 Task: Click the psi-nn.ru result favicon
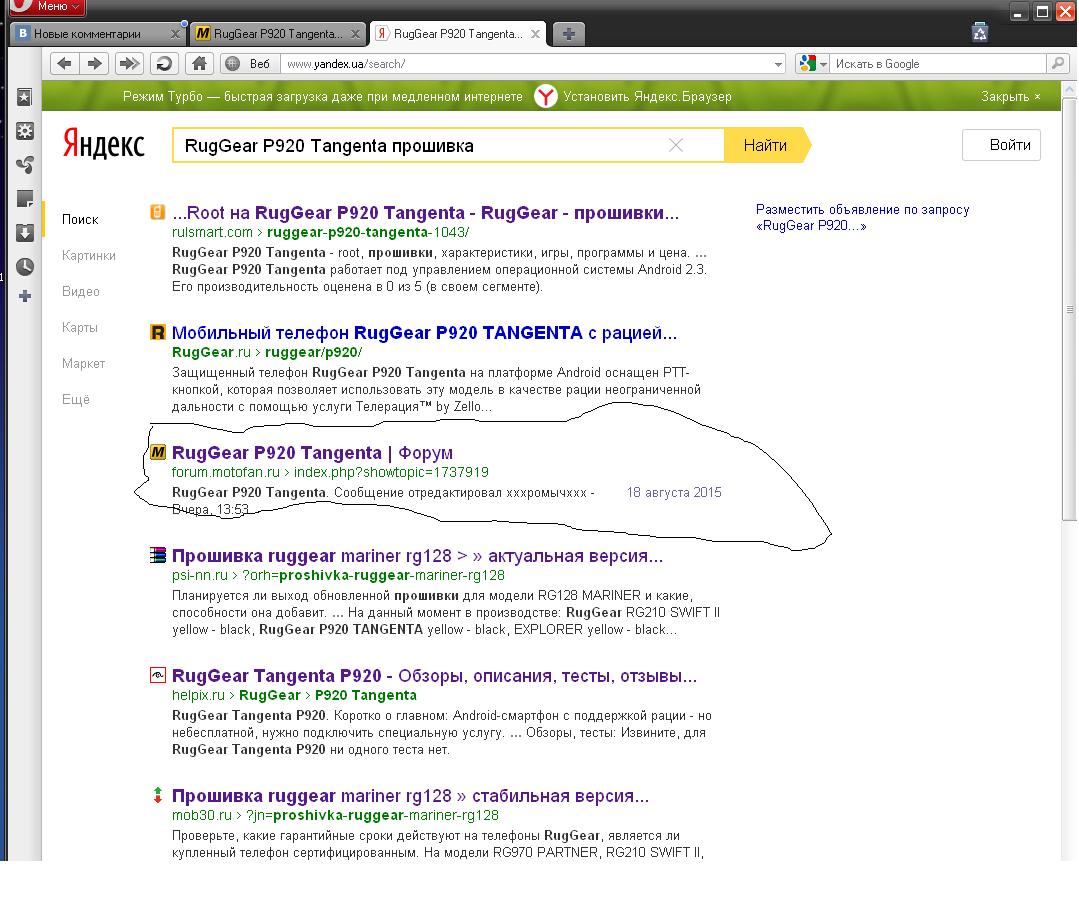158,555
